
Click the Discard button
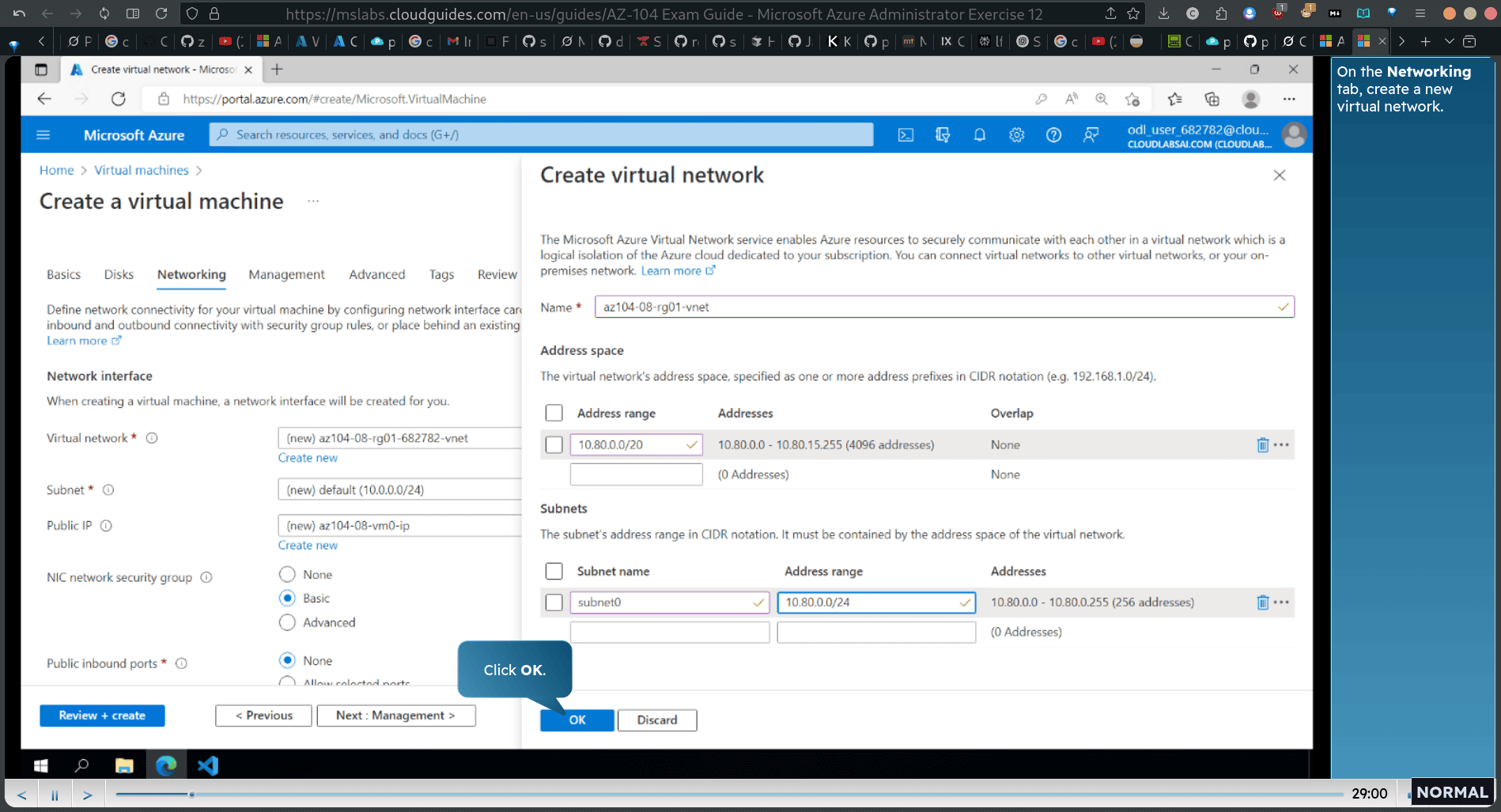pyautogui.click(x=657, y=720)
